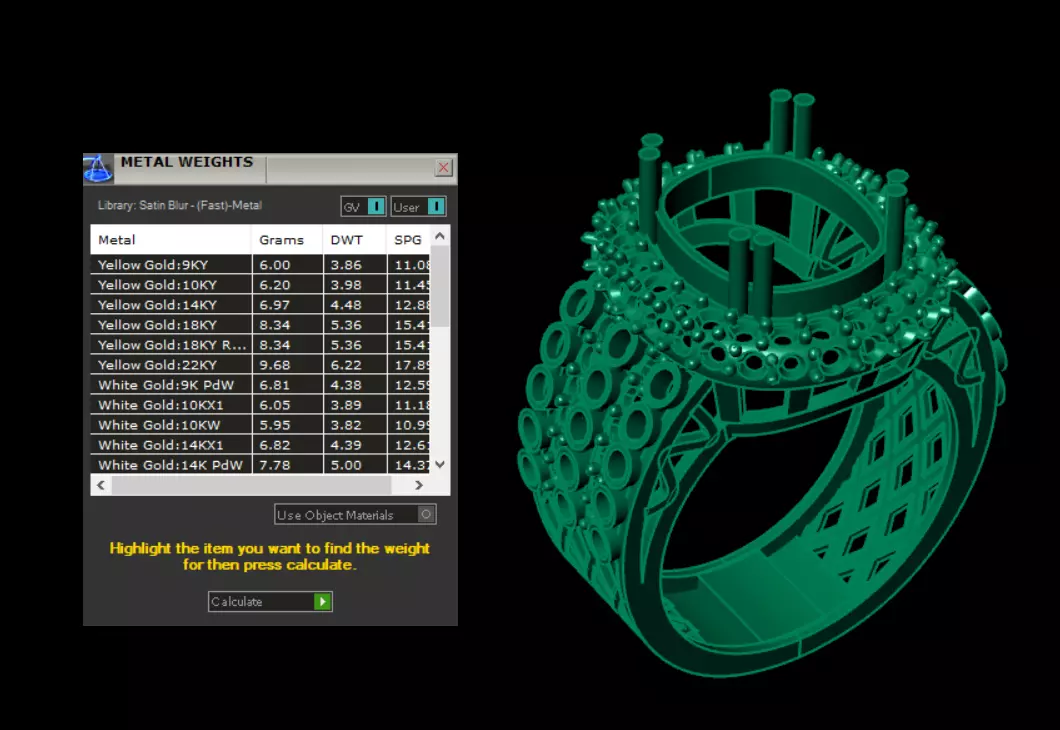Click the Library: Satin Blur label
1060x730 pixels.
click(180, 205)
